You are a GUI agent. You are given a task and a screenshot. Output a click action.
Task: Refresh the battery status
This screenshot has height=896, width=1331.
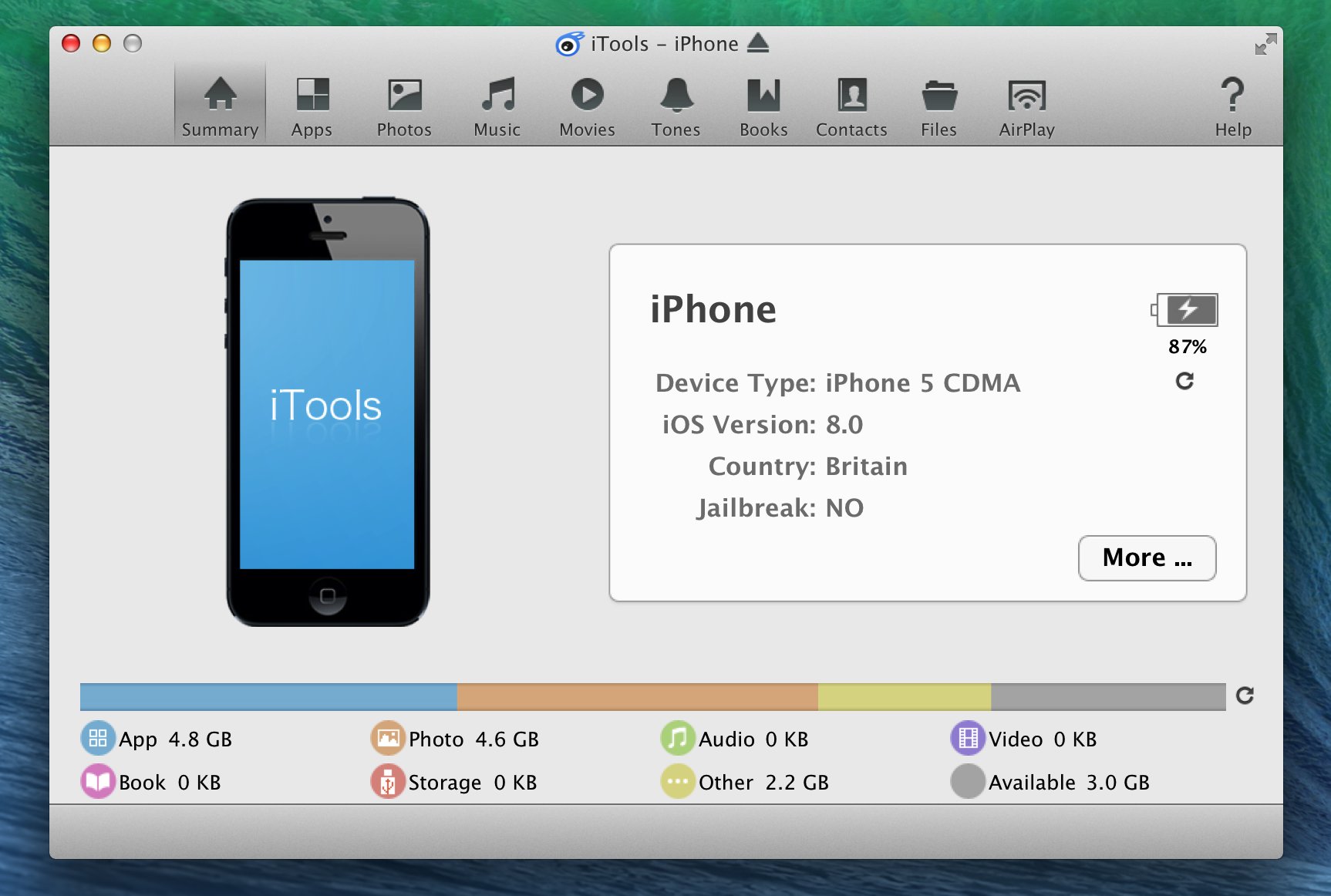(1184, 381)
